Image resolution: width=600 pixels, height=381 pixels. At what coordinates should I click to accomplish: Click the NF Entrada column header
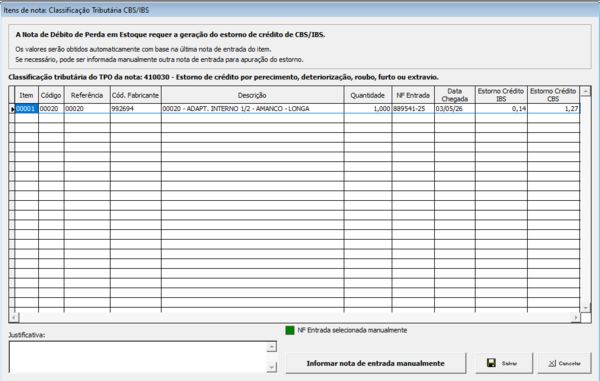pyautogui.click(x=413, y=95)
